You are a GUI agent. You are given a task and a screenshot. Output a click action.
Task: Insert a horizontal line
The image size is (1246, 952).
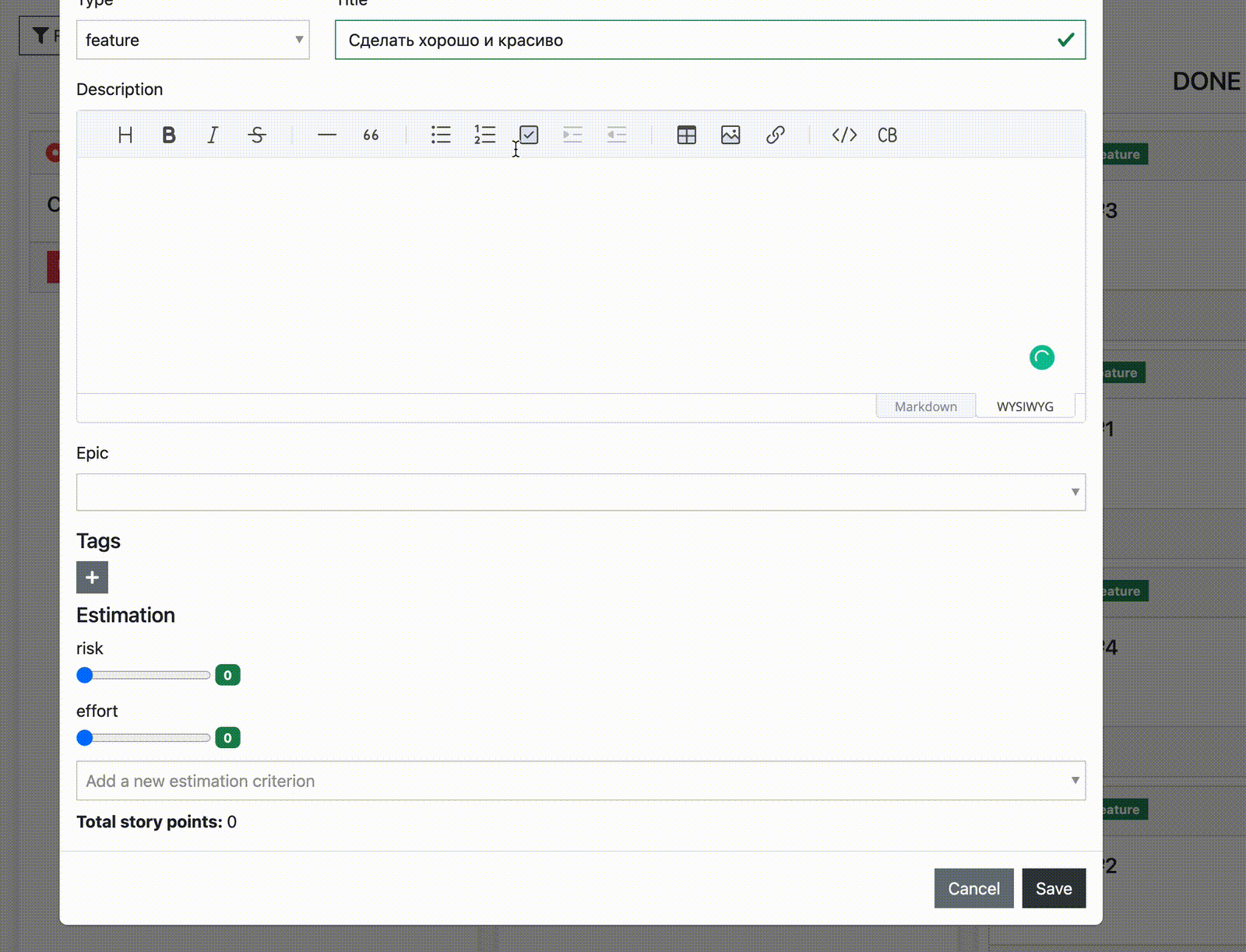327,135
